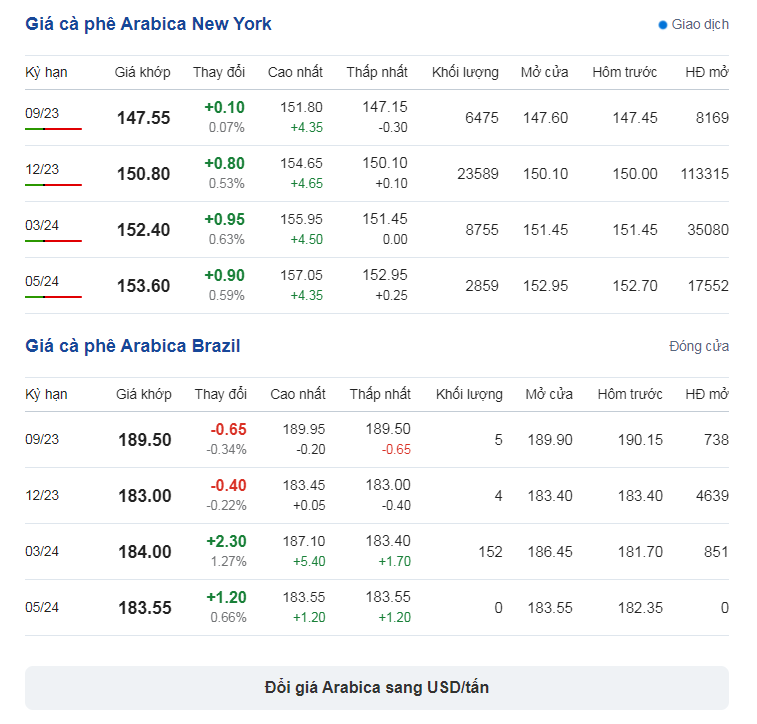
Task: Click the Thay đổi header in Brazil table
Action: coord(221,394)
